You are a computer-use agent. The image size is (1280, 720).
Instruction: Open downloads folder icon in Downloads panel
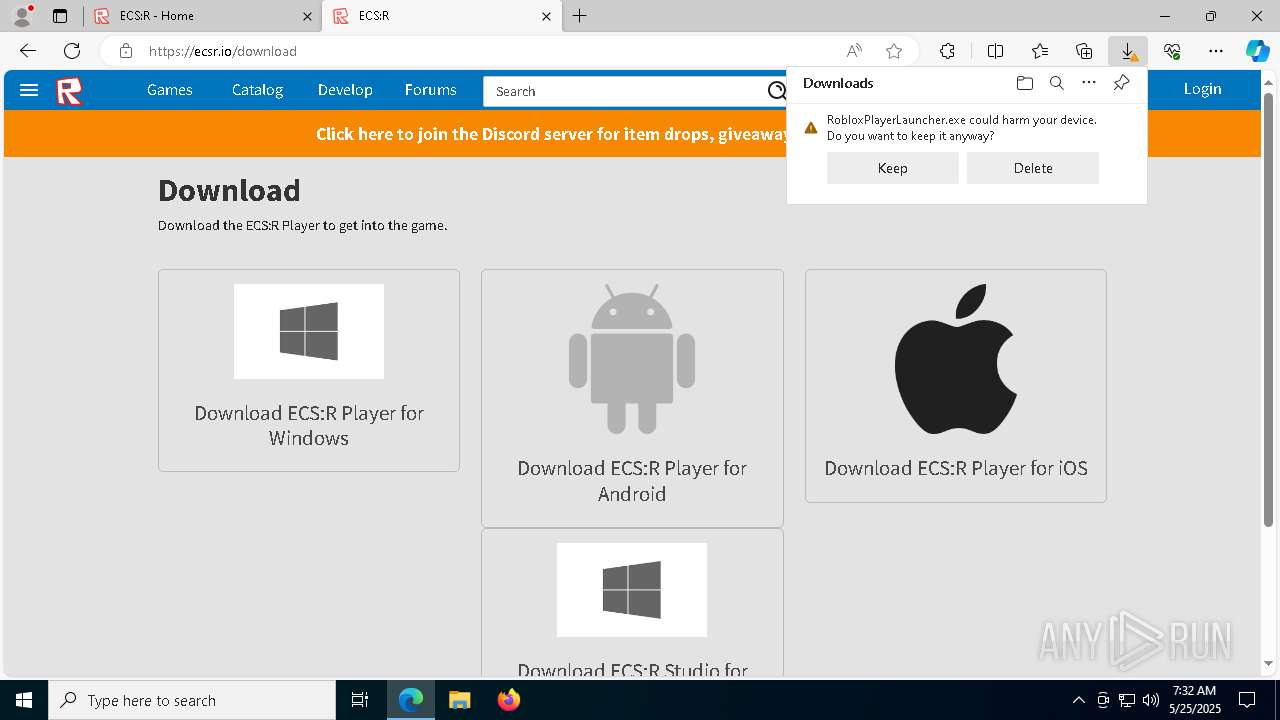[1024, 83]
